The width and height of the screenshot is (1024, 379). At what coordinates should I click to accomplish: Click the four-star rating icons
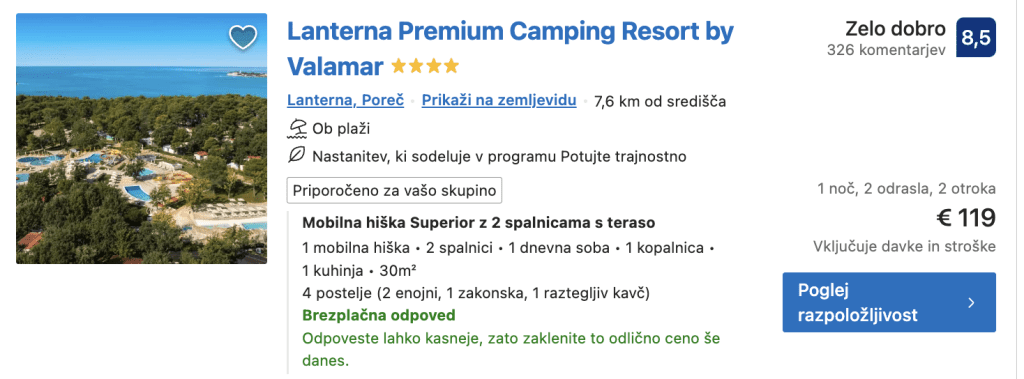(425, 66)
